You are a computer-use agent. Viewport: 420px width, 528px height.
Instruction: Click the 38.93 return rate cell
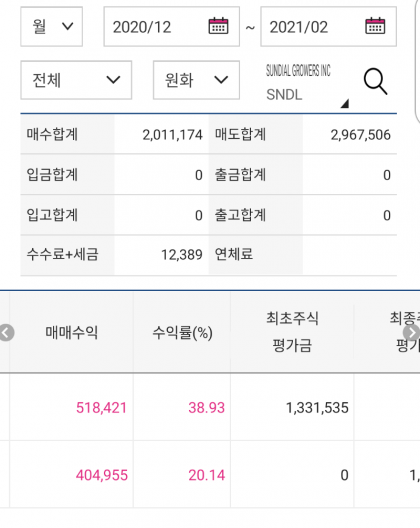click(206, 408)
